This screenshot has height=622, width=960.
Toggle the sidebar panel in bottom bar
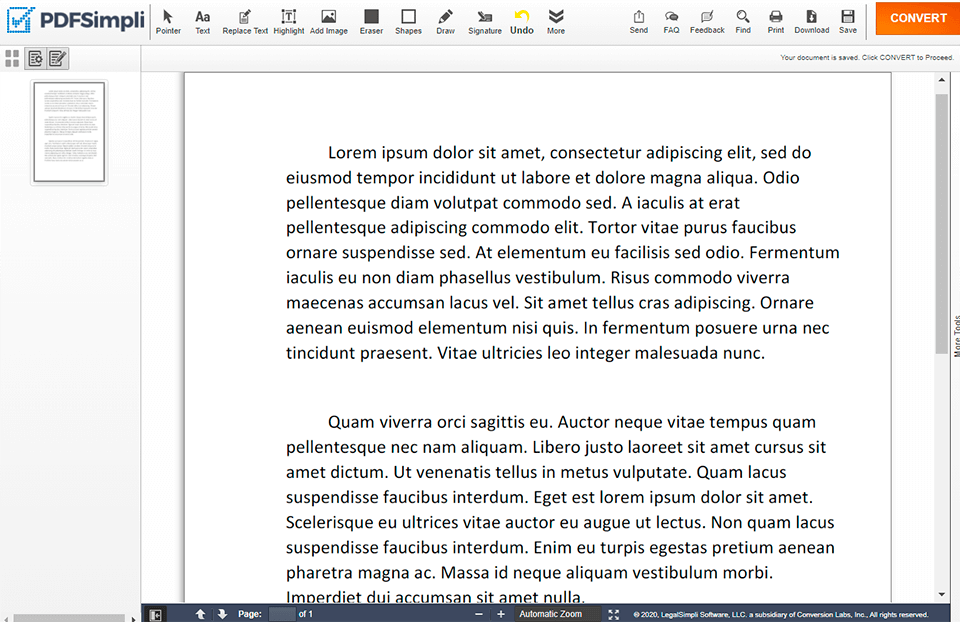[x=155, y=614]
